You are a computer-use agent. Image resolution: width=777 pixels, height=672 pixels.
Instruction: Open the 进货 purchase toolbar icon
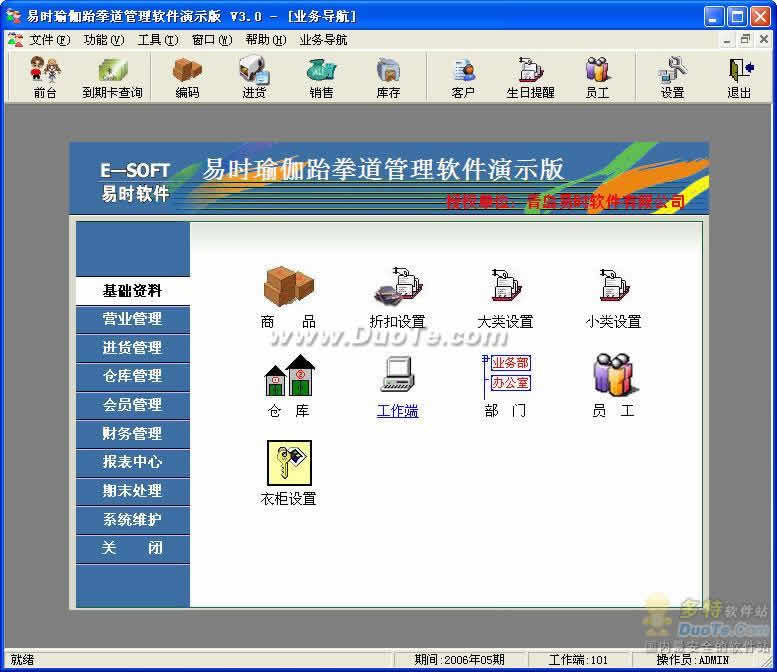tap(254, 76)
